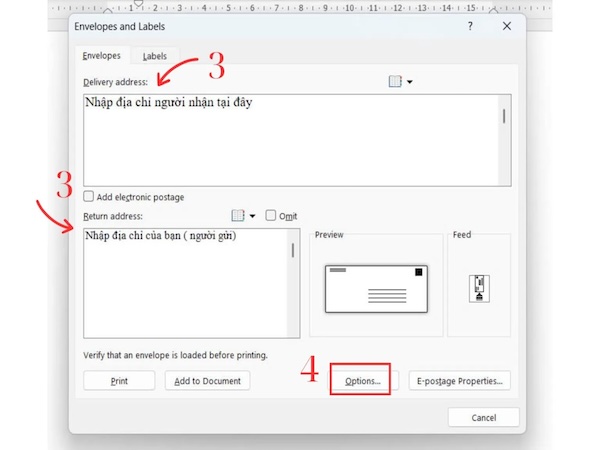Select the Envelopes tab
The height and width of the screenshot is (450, 600).
point(101,56)
